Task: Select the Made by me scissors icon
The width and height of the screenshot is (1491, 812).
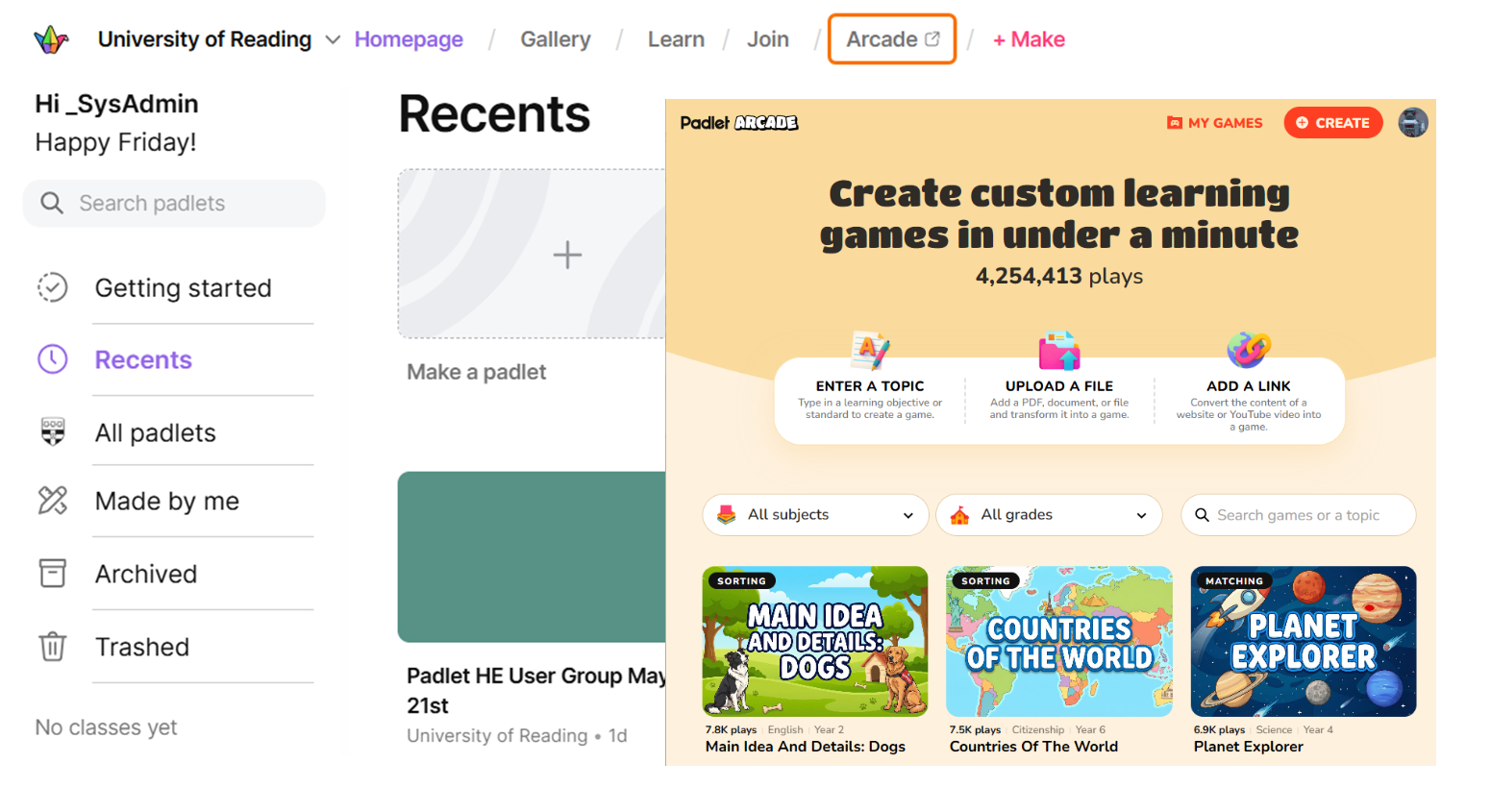Action: pyautogui.click(x=53, y=501)
